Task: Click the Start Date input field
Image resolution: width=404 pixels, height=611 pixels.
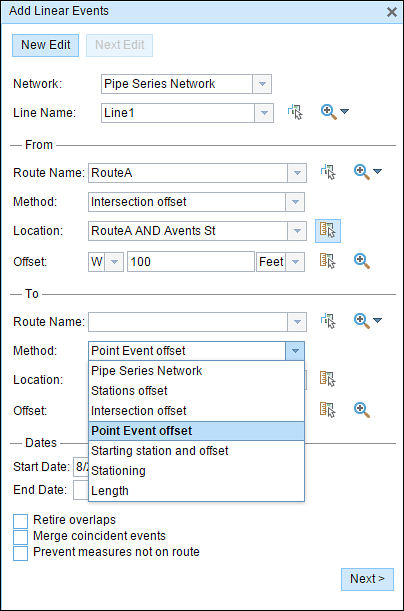Action: [x=81, y=466]
